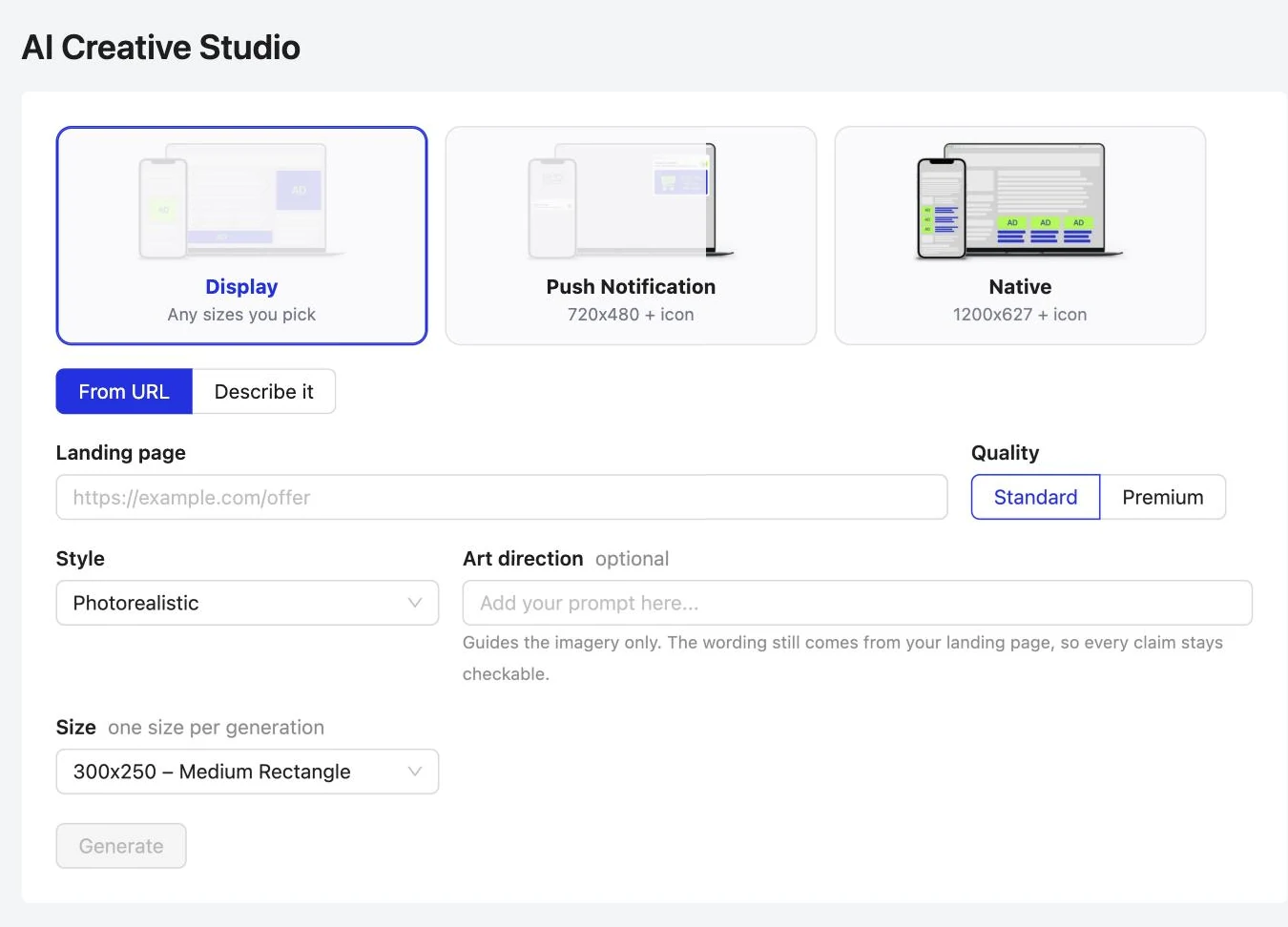
Task: Click the Display device mockup illustration
Action: click(x=241, y=201)
